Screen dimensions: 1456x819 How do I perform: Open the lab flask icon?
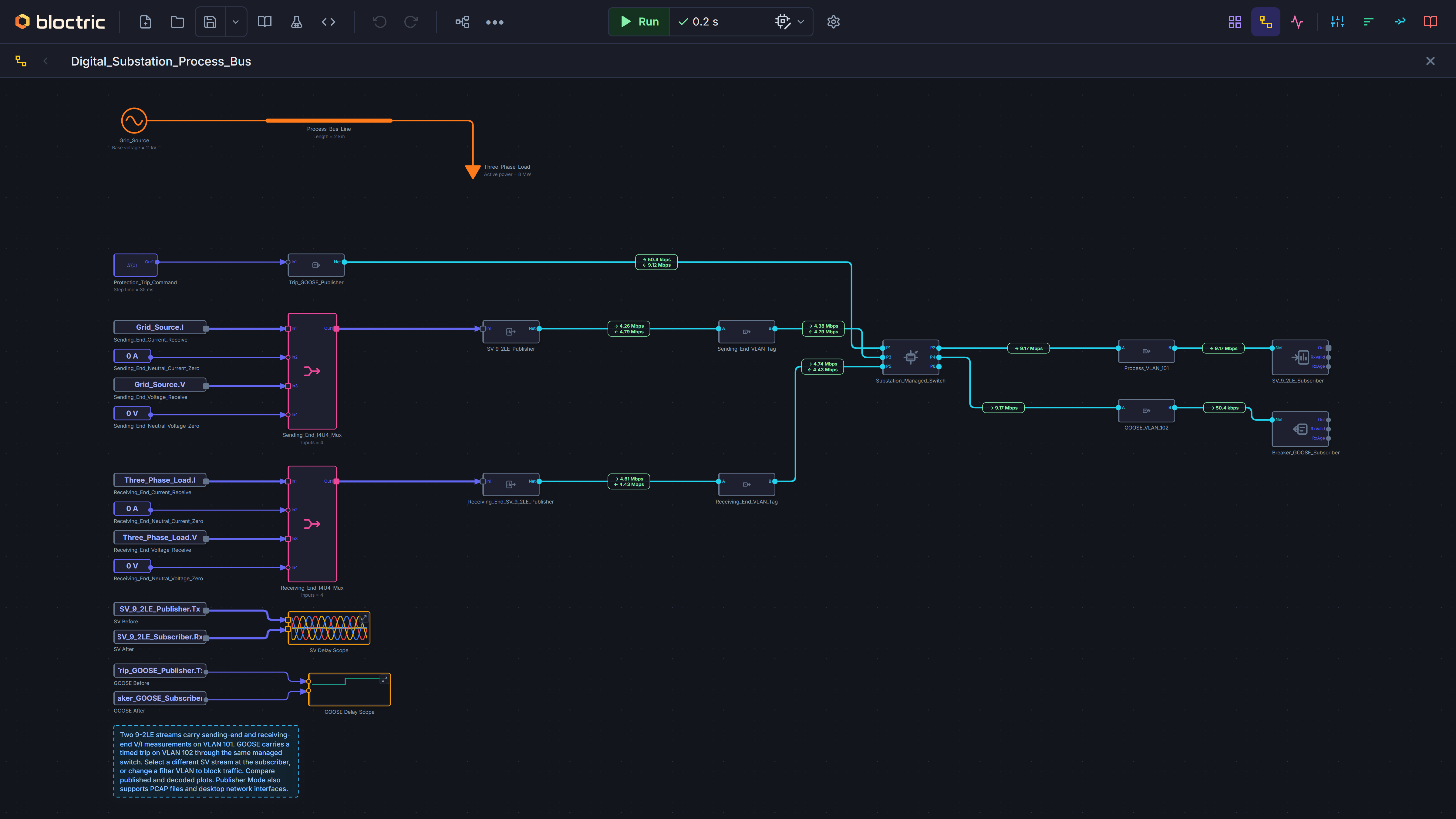coord(296,22)
